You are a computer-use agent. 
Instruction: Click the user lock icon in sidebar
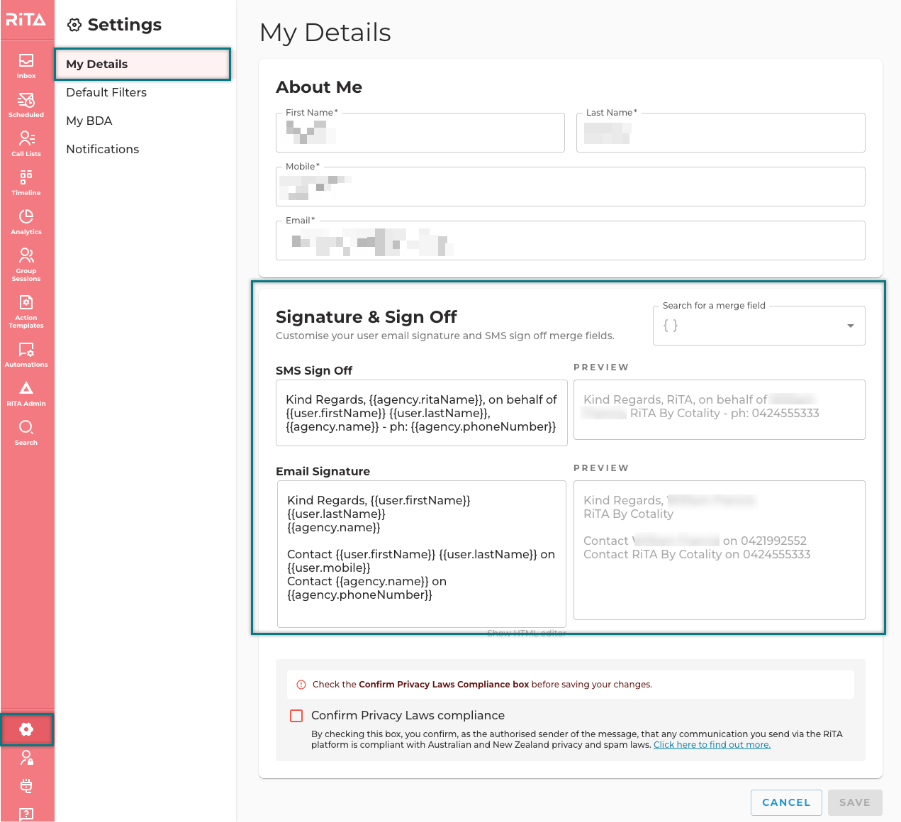pyautogui.click(x=26, y=758)
